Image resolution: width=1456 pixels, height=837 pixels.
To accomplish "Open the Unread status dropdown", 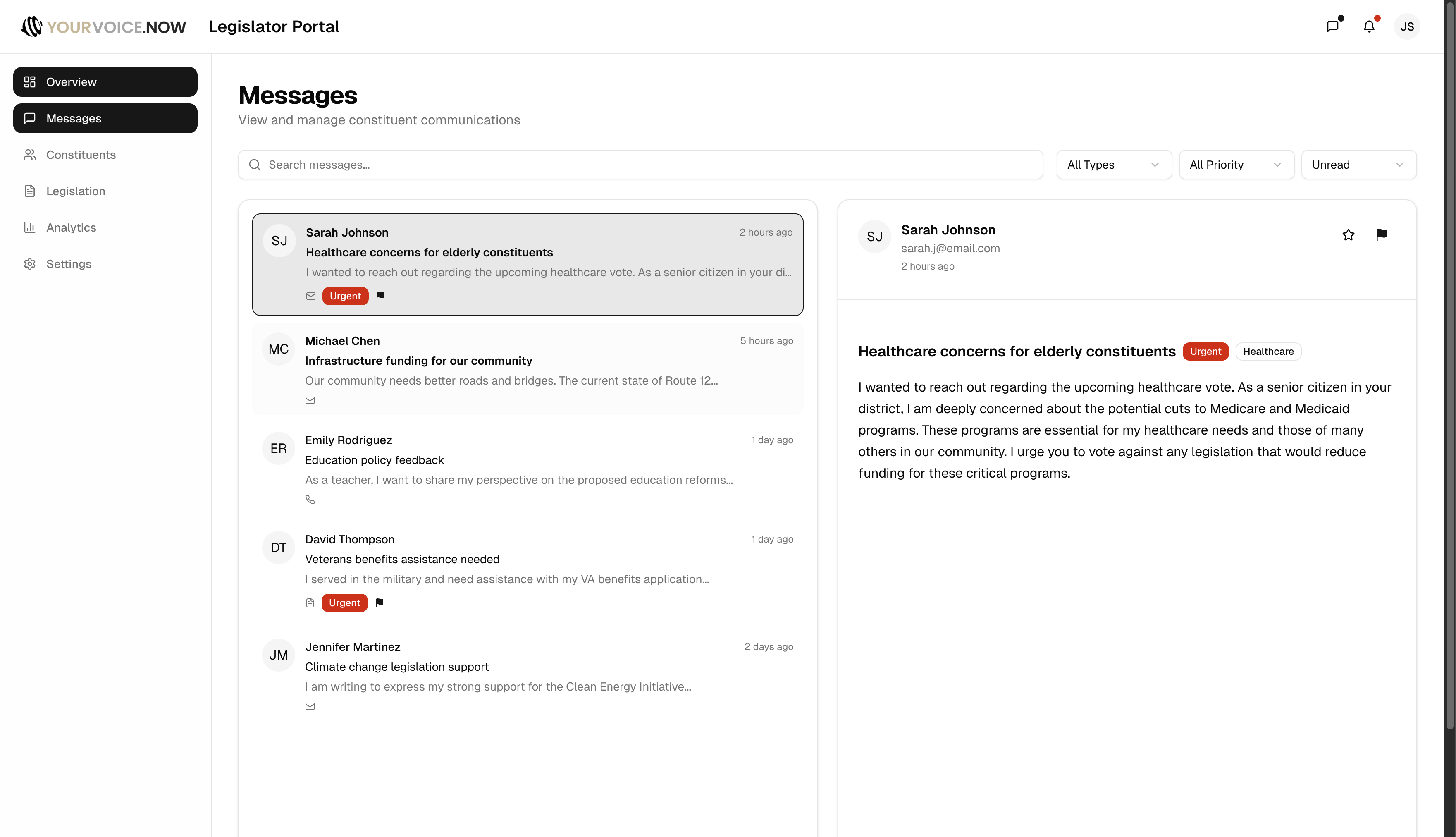I will point(1358,165).
